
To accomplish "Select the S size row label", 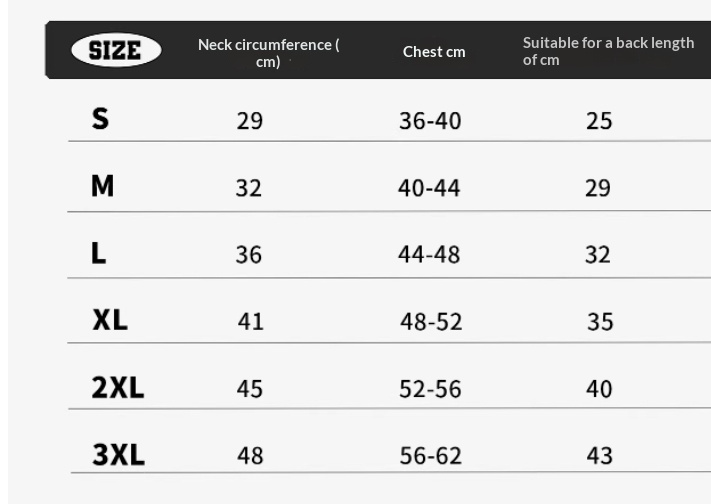I will 100,119.
